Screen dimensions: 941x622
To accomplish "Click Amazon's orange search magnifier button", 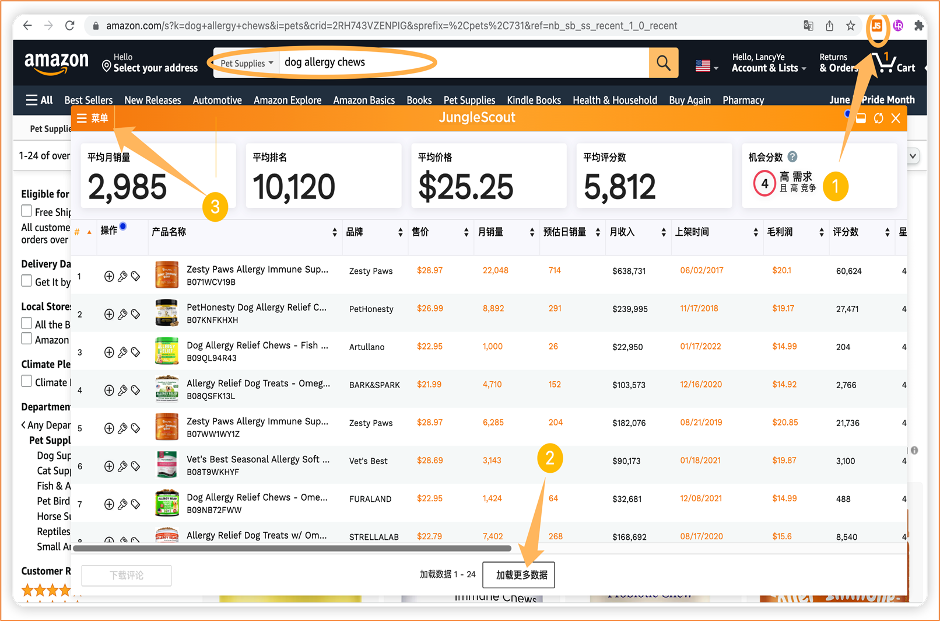I will point(663,62).
